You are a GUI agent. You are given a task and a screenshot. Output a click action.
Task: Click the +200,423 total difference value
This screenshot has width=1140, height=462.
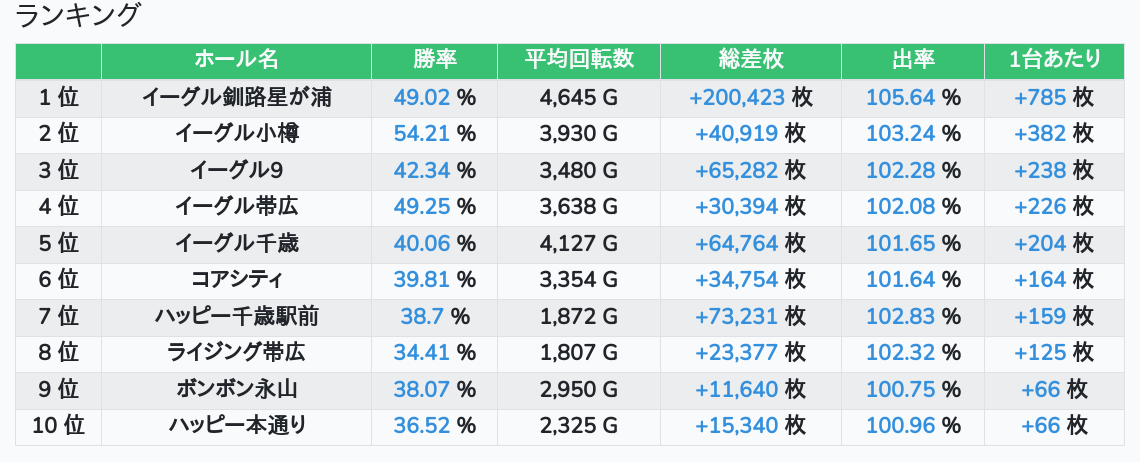(736, 97)
